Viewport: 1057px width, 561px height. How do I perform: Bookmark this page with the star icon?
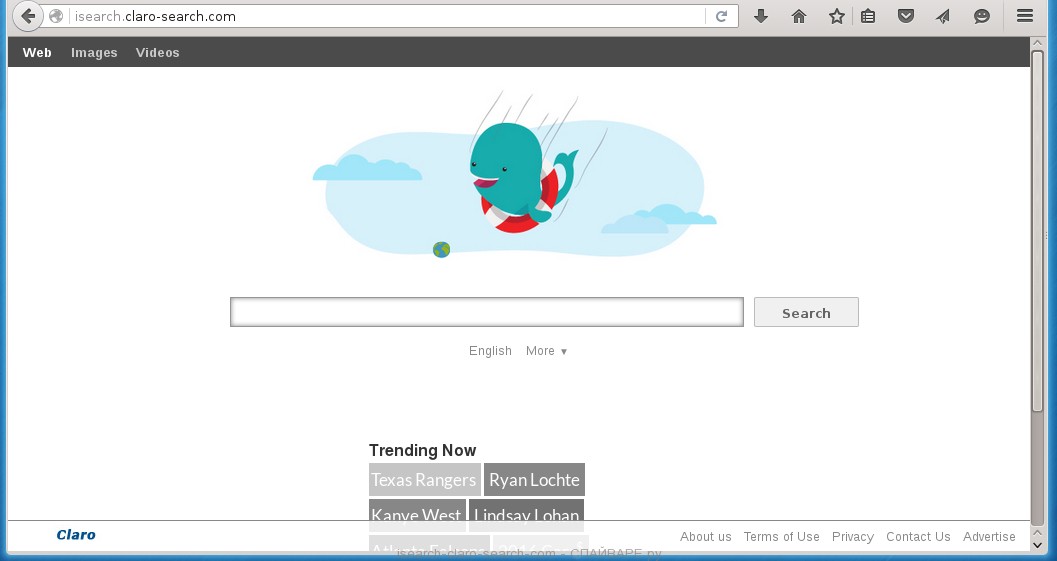837,16
